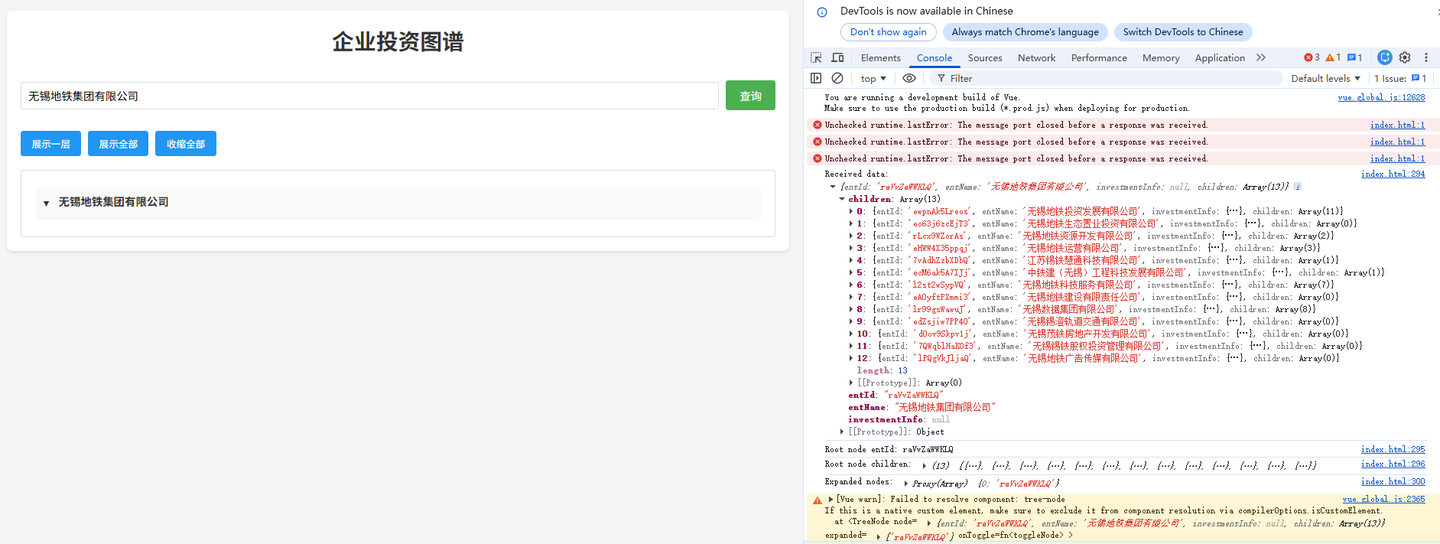The width and height of the screenshot is (1440, 544).
Task: Expand child 6 无锡地铁科技服务有限公司
Action: click(x=851, y=285)
